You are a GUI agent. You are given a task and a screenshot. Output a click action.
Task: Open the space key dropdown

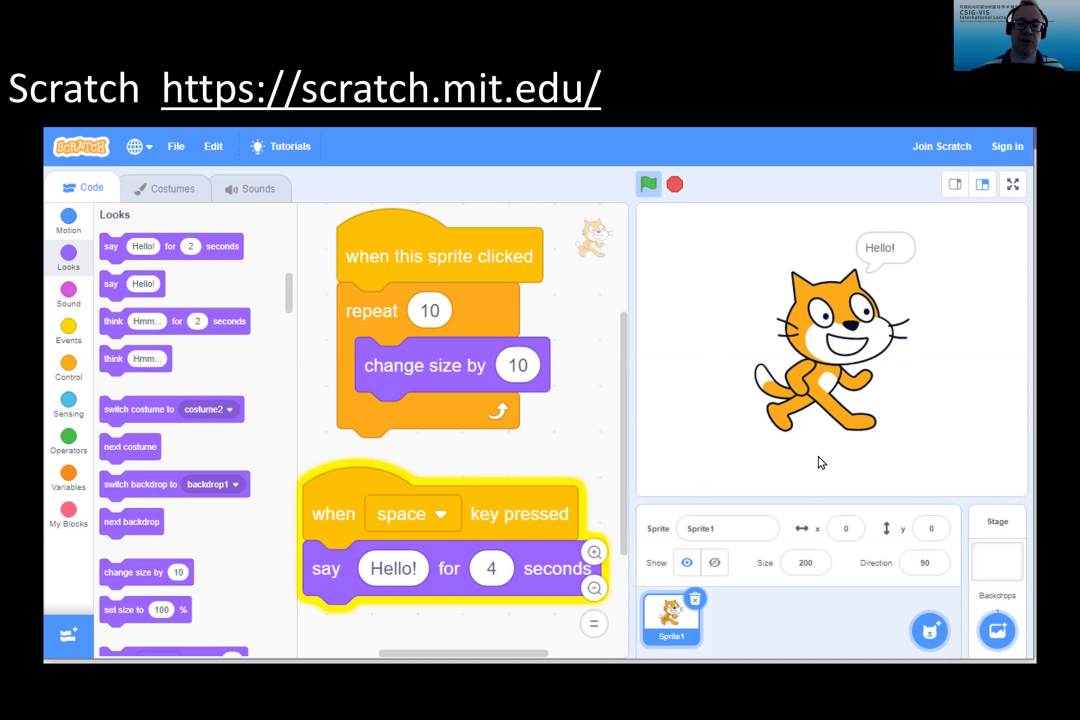[x=413, y=514]
